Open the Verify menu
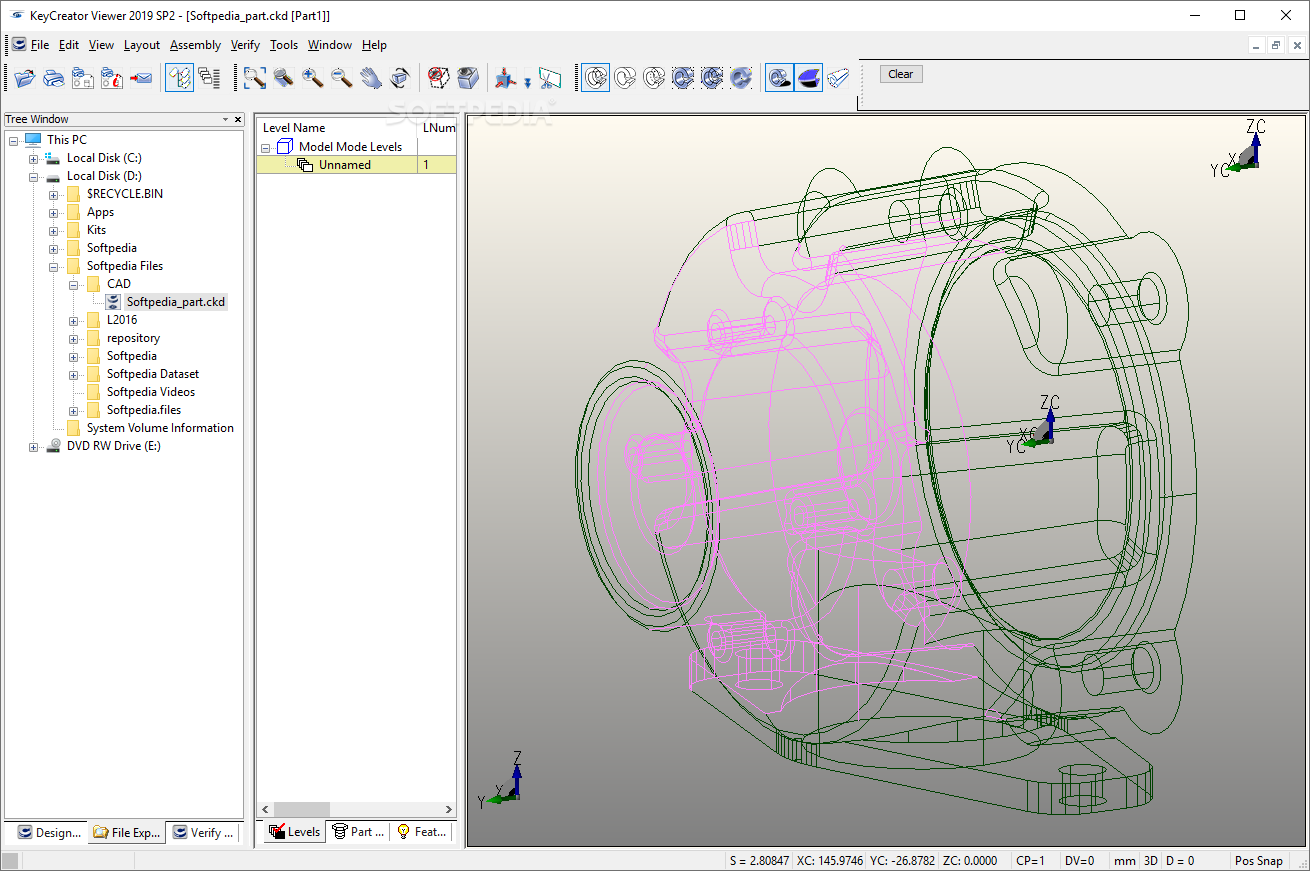The width and height of the screenshot is (1310, 871). pos(245,45)
